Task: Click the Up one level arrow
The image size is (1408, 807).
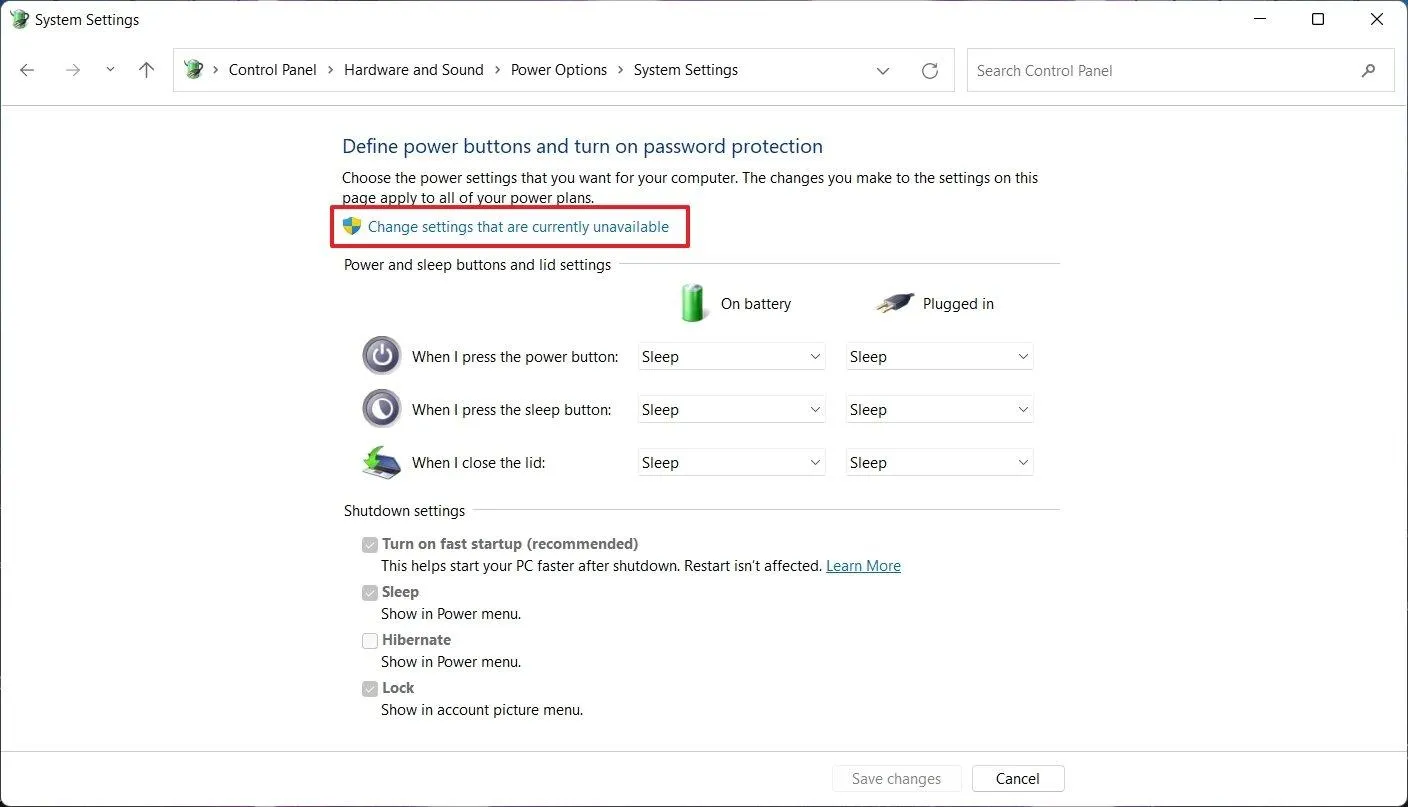Action: click(147, 70)
